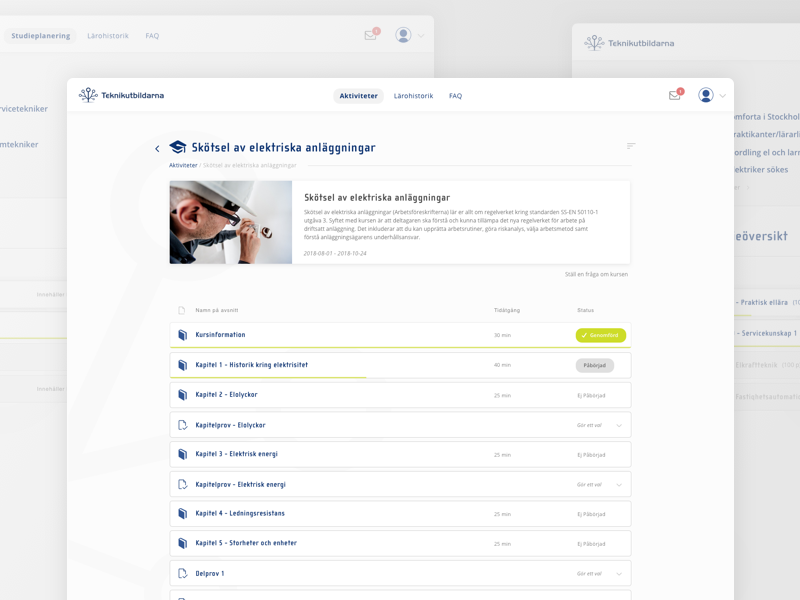Open the mail notifications icon in front window
Image resolution: width=800 pixels, height=600 pixels.
[676, 95]
